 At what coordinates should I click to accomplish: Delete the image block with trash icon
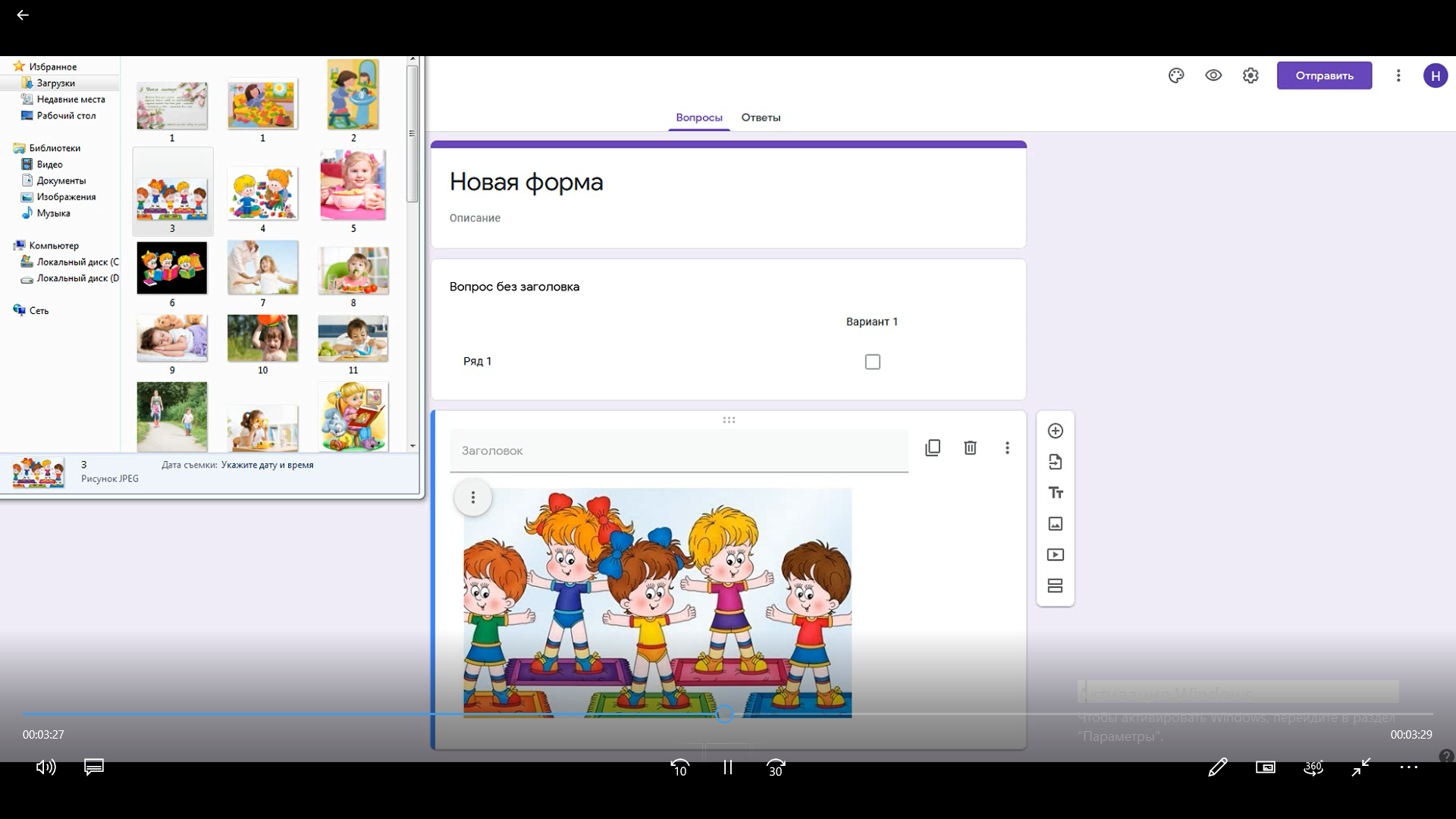coord(970,448)
